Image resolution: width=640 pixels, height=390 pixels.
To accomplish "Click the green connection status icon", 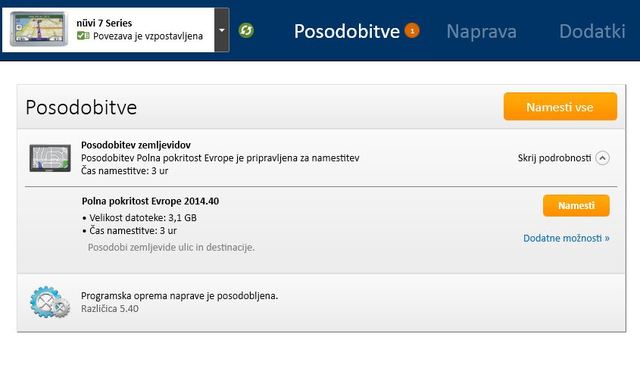I will click(83, 36).
